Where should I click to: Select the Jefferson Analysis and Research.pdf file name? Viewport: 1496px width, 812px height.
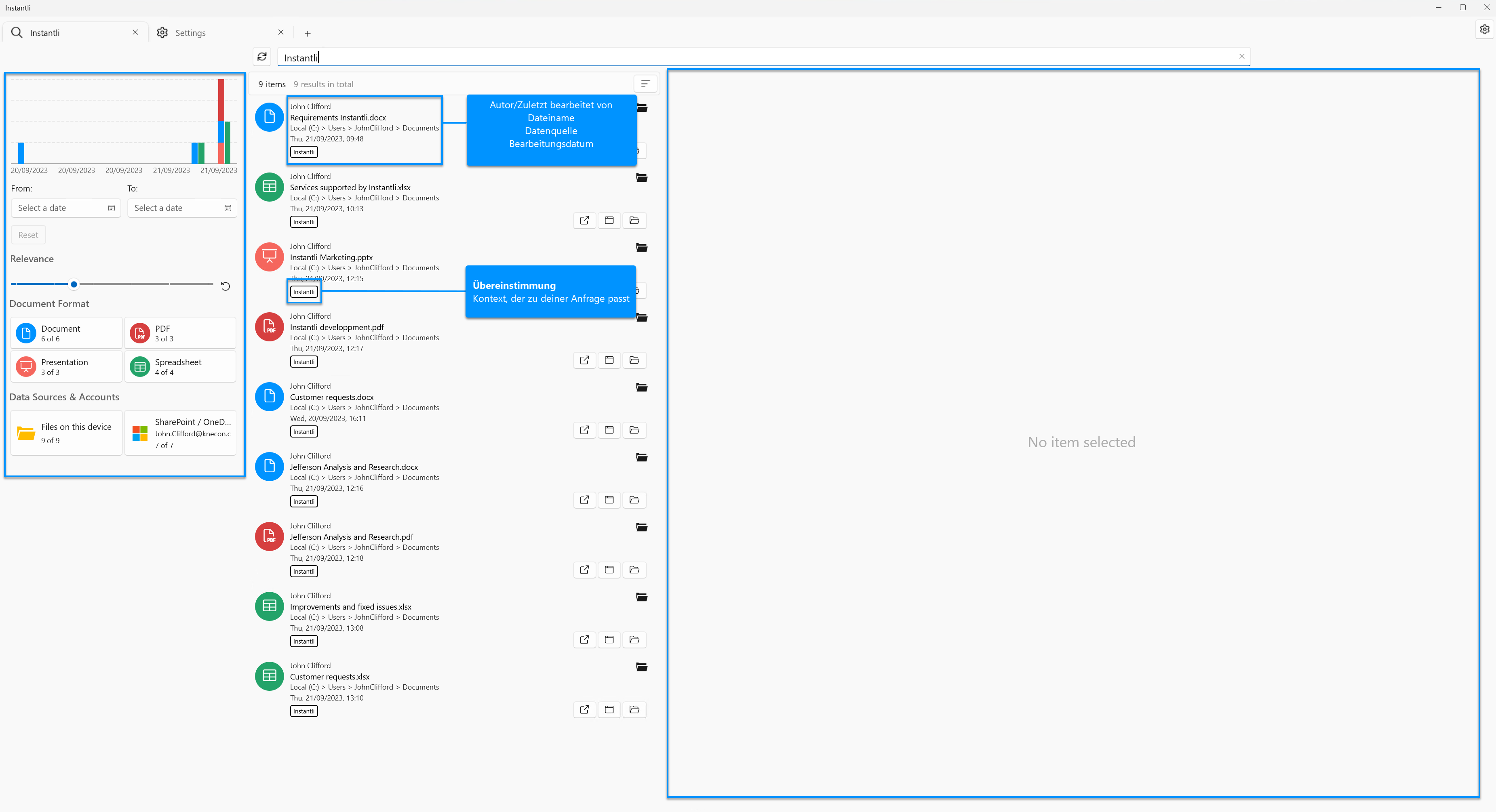point(351,537)
